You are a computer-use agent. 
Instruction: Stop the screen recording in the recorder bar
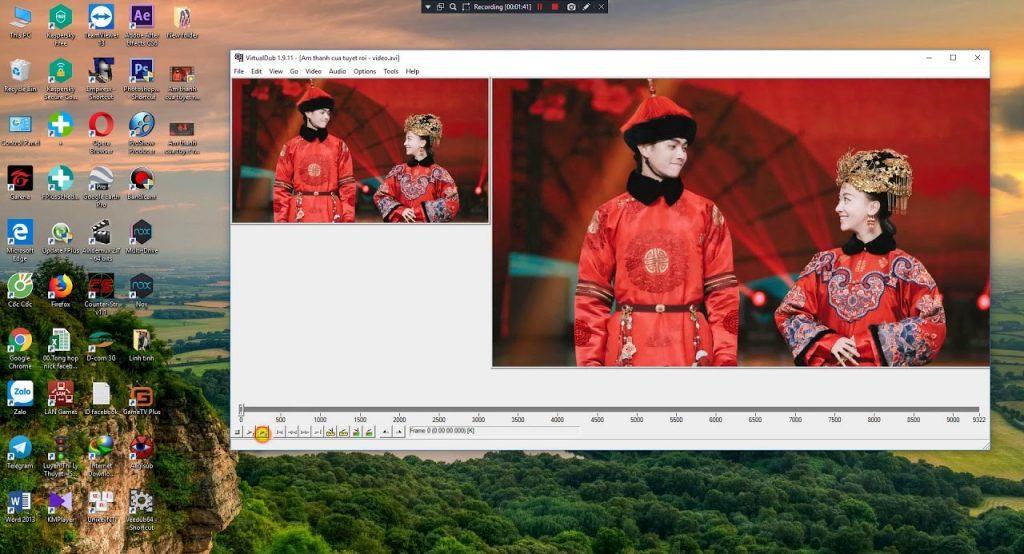[555, 7]
